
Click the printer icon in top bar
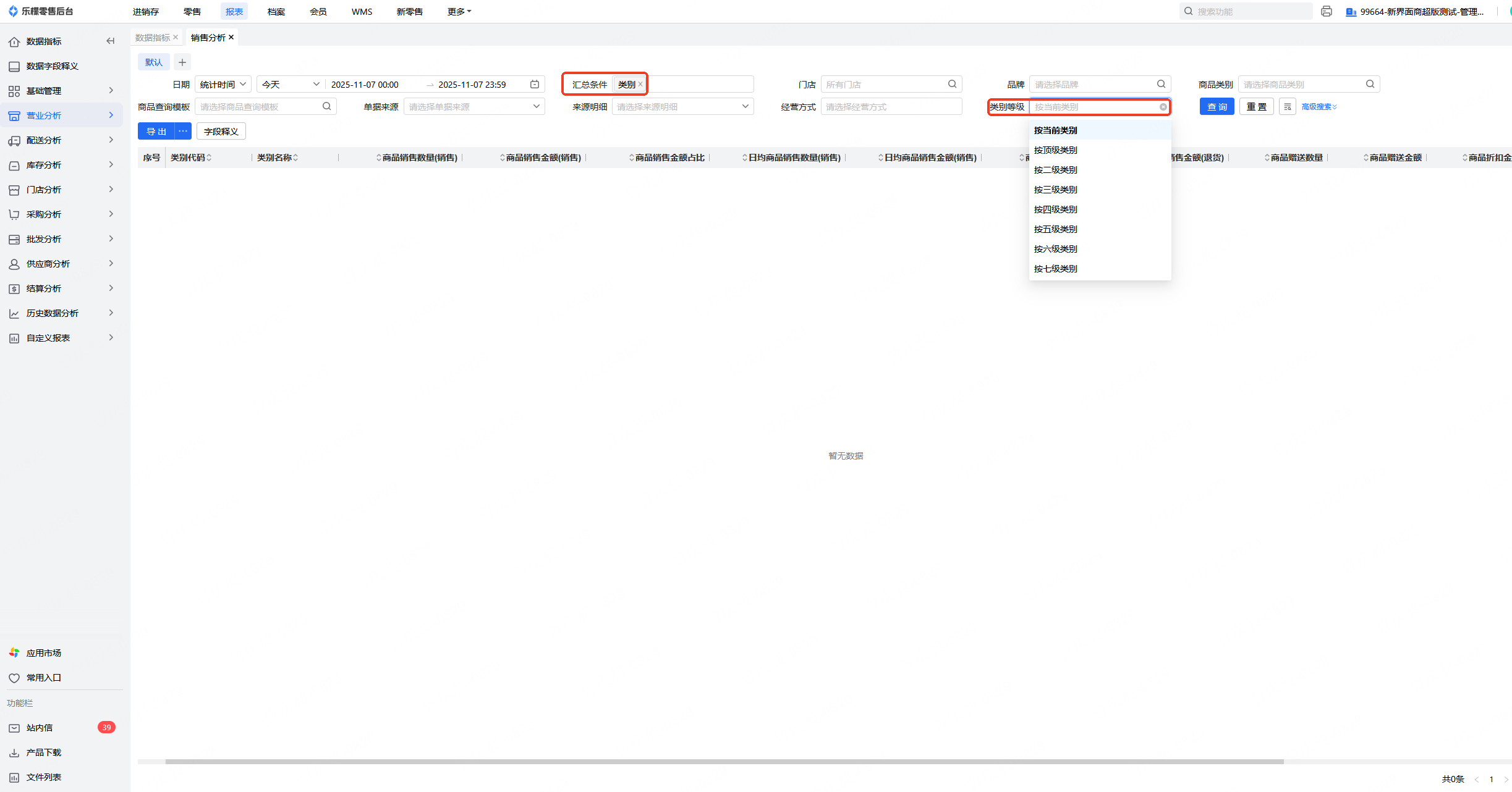1326,11
